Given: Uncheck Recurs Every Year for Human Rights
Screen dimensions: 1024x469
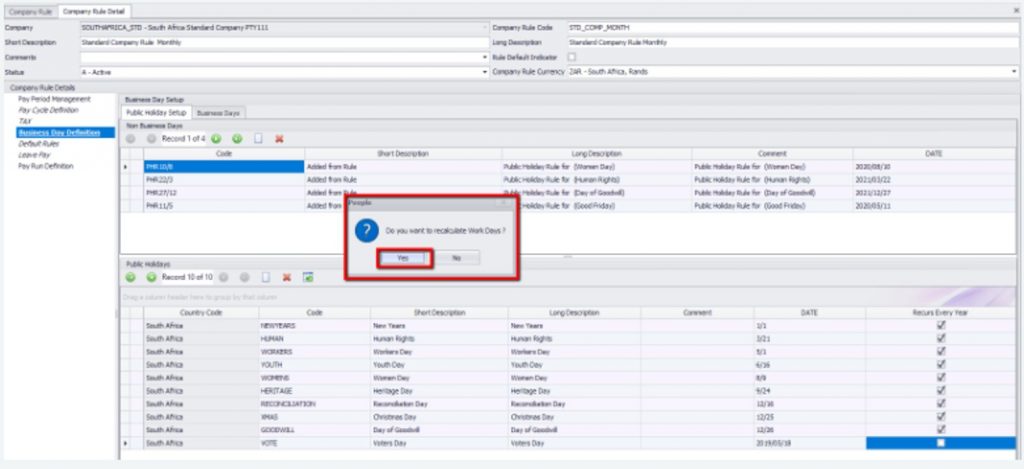Looking at the screenshot, I should [x=941, y=338].
